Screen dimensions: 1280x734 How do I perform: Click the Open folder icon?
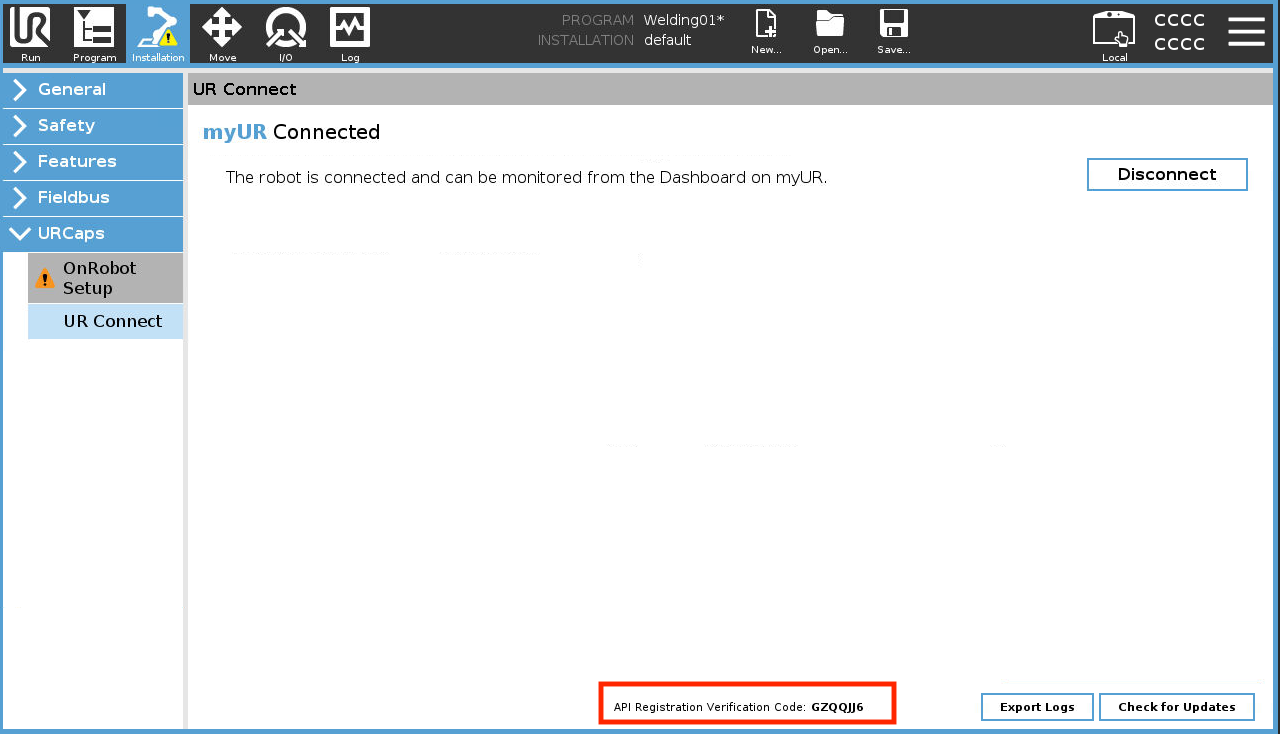pos(830,32)
